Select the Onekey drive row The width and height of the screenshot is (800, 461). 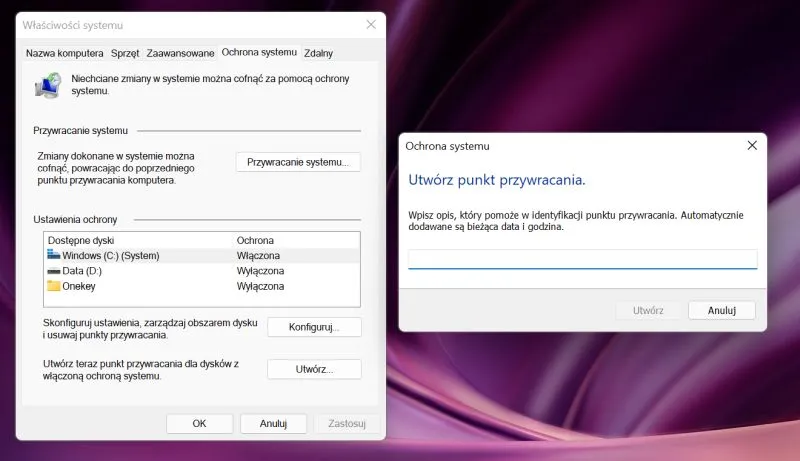tap(202, 286)
